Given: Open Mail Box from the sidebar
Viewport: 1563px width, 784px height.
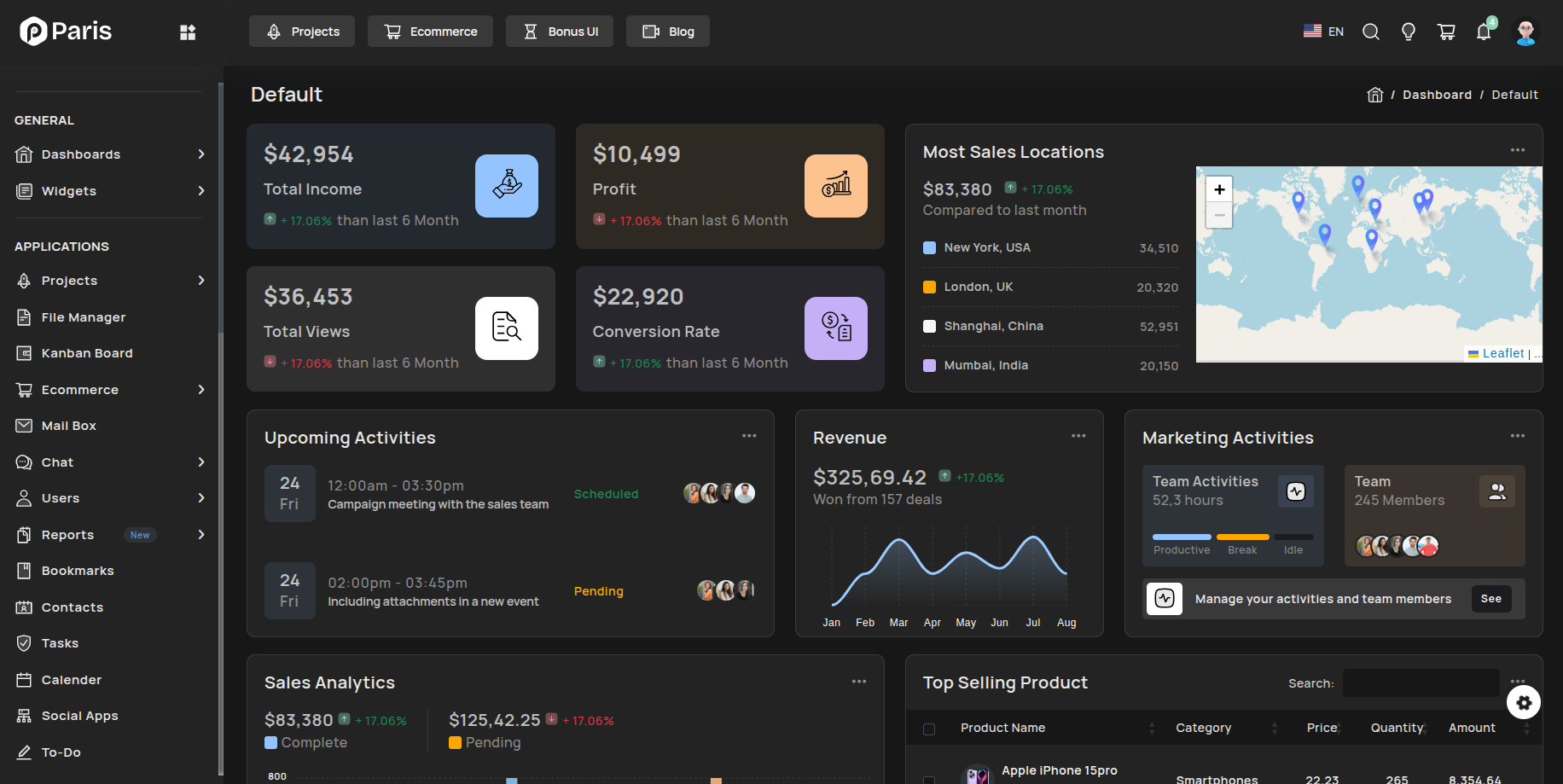Looking at the screenshot, I should click(68, 425).
